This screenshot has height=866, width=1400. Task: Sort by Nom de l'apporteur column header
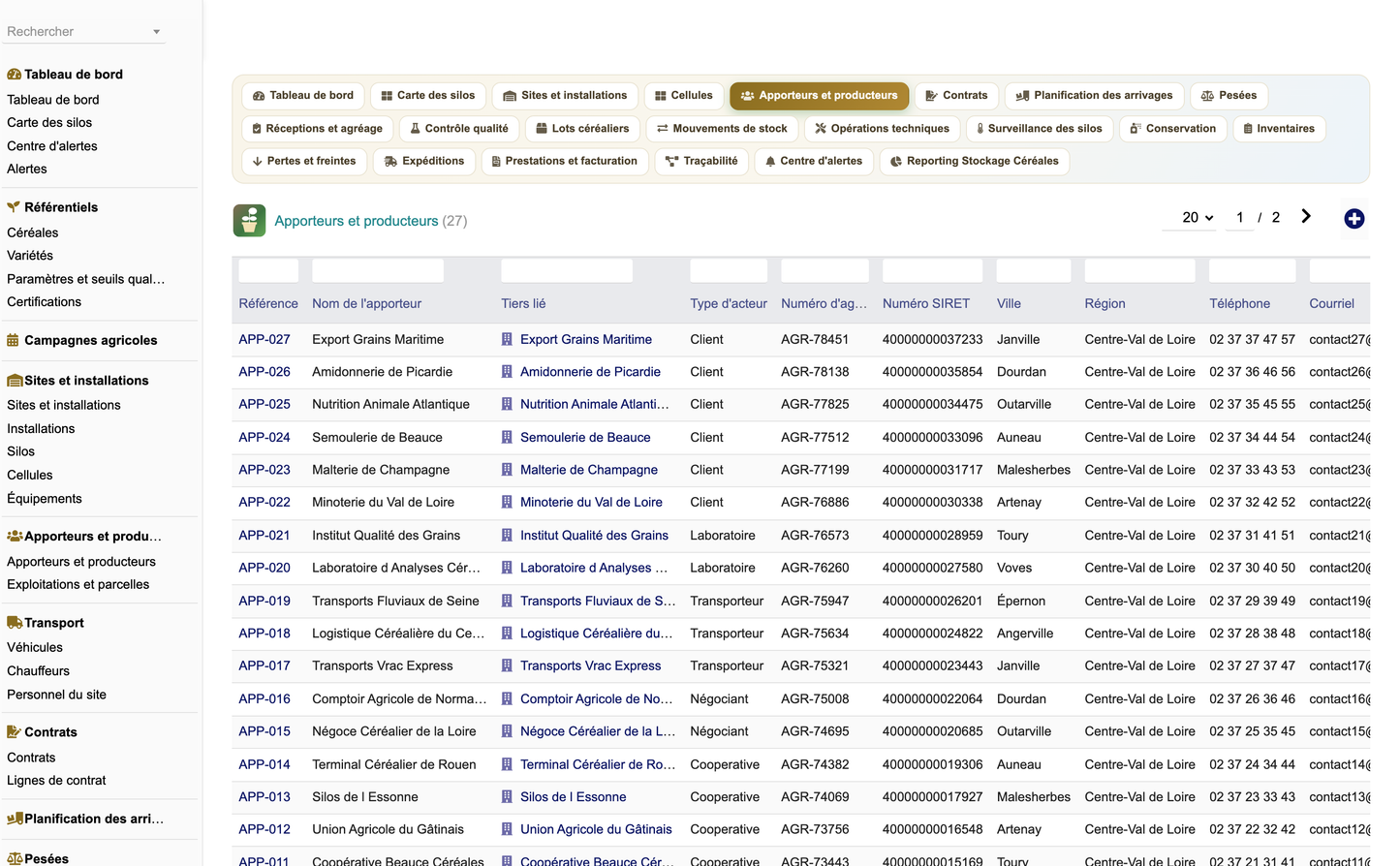[x=366, y=303]
